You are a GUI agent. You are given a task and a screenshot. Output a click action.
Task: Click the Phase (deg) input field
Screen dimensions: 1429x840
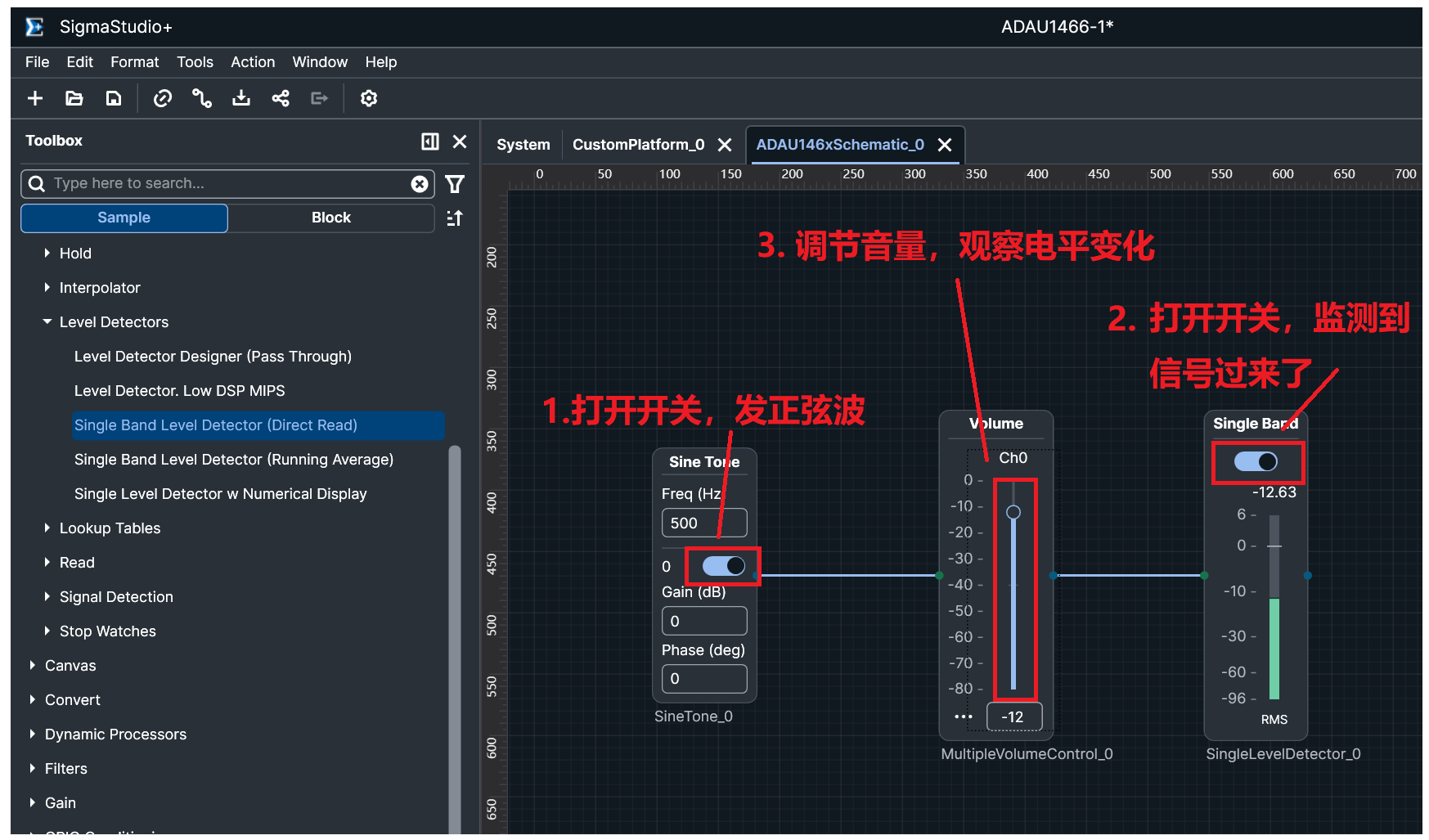704,679
